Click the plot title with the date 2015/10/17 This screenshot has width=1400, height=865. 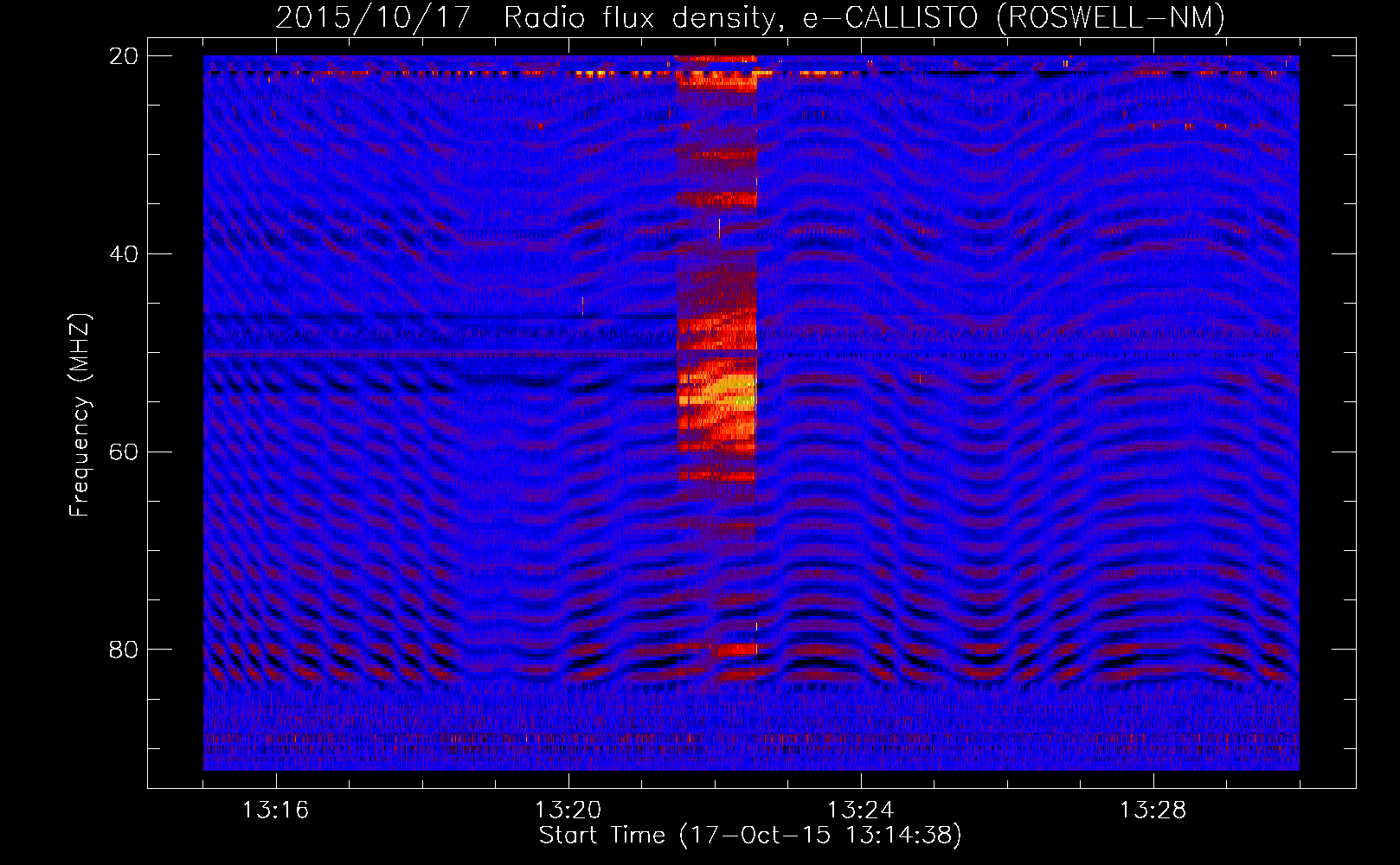pos(750,17)
